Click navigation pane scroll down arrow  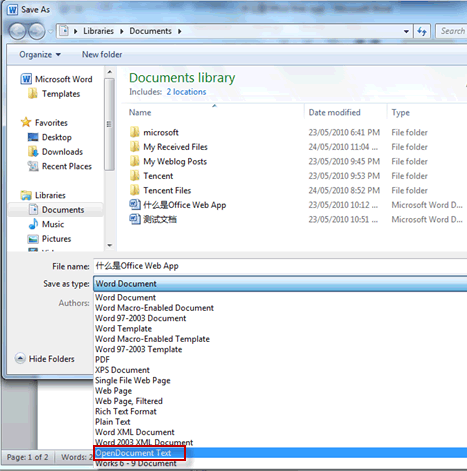click(109, 246)
